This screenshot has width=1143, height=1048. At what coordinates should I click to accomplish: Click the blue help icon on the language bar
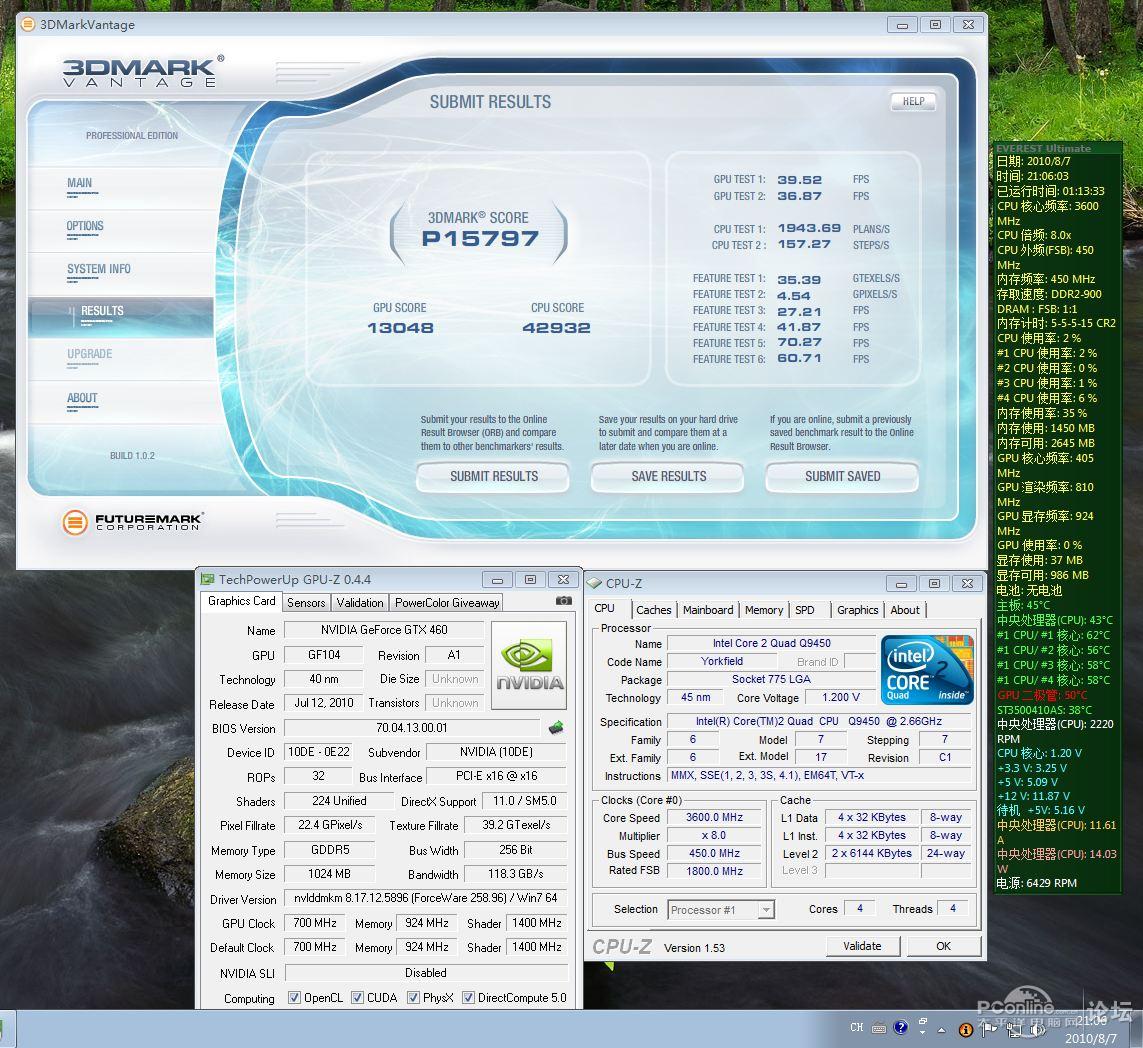tap(901, 1028)
